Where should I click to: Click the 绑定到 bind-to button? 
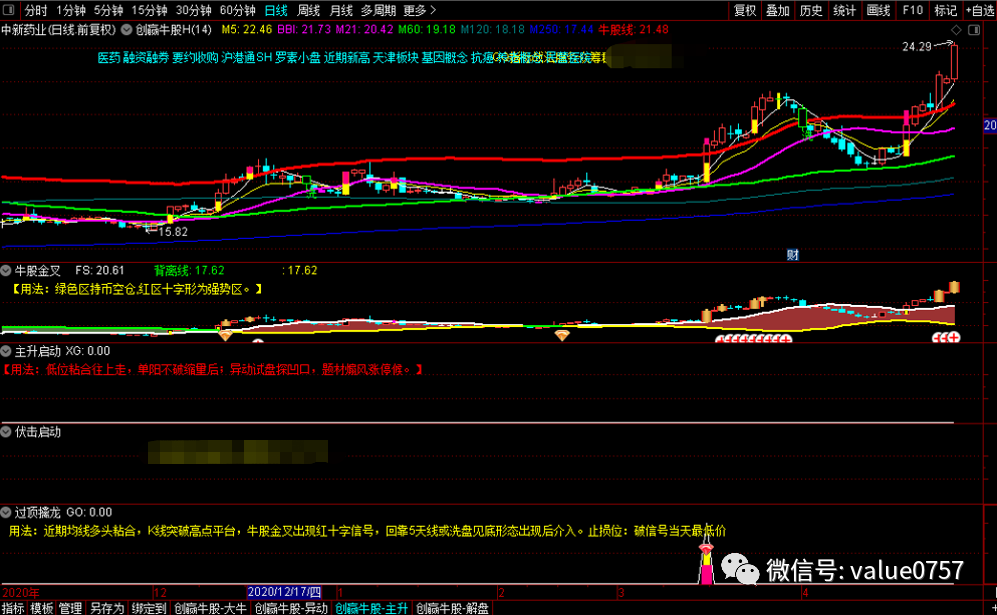(149, 609)
